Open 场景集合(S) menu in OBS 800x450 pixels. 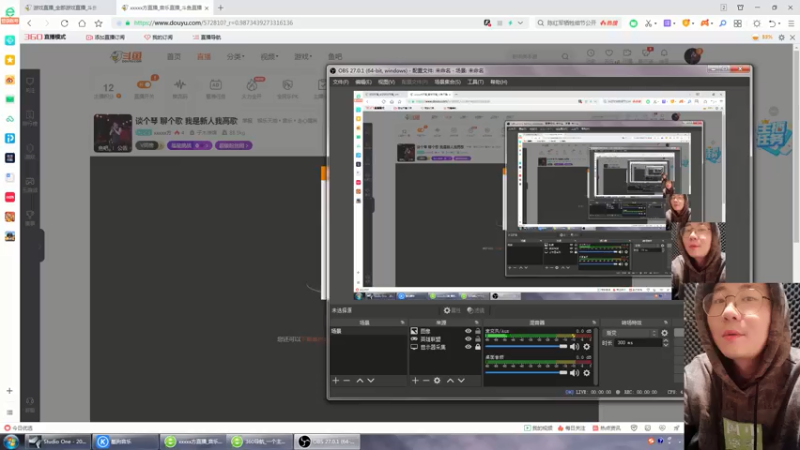(x=447, y=82)
